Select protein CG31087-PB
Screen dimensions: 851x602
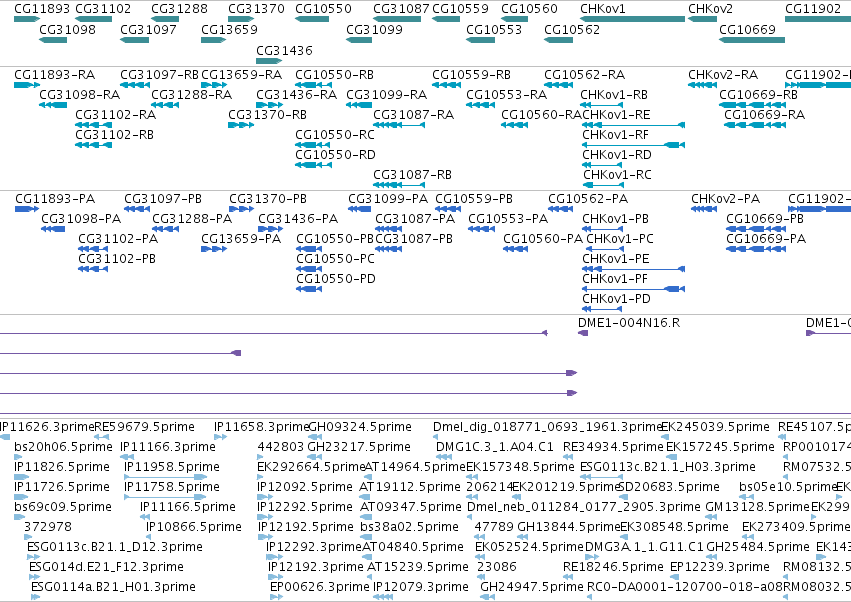coord(414,239)
